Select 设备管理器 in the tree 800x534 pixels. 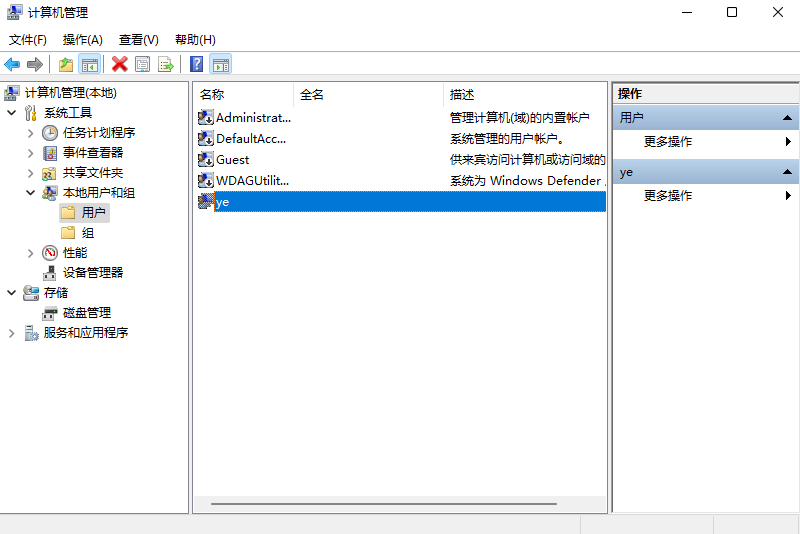click(92, 272)
